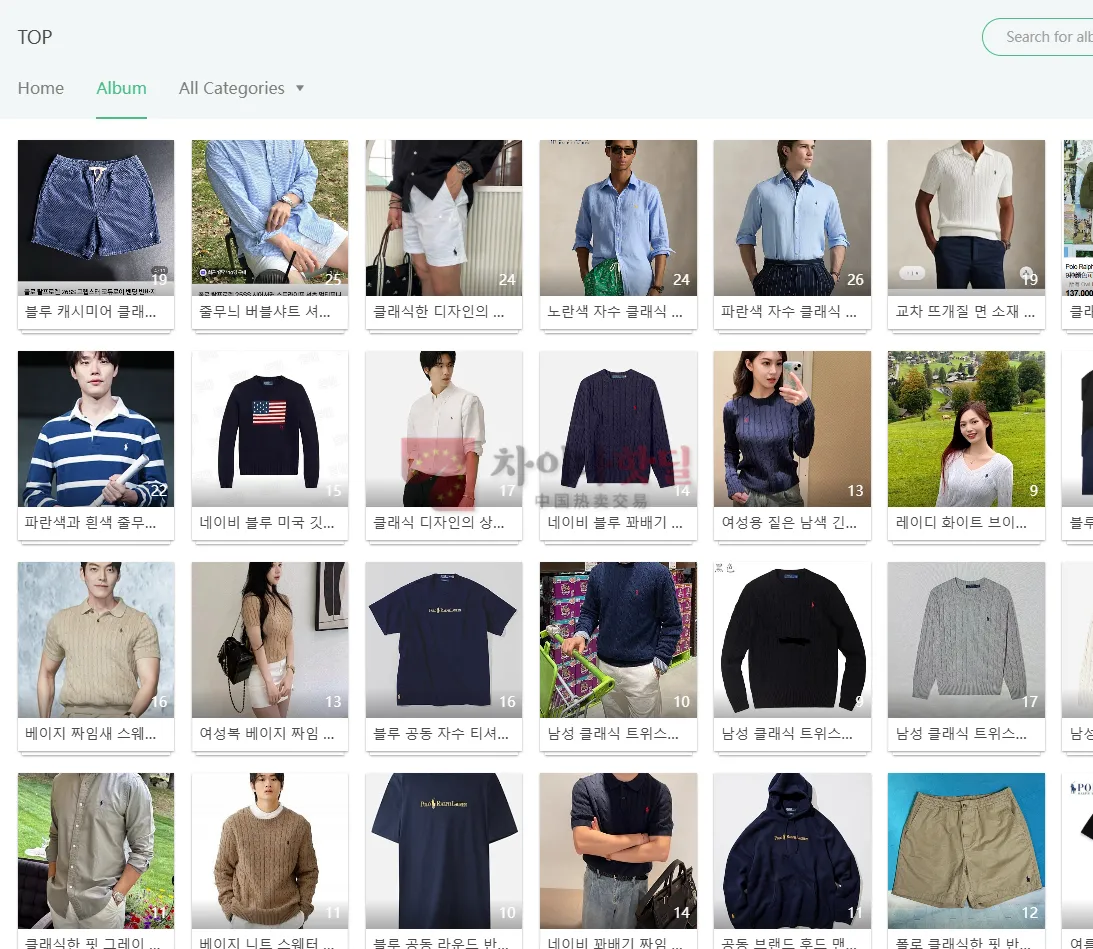Open the navy hoodie album thumbnail

tap(792, 851)
